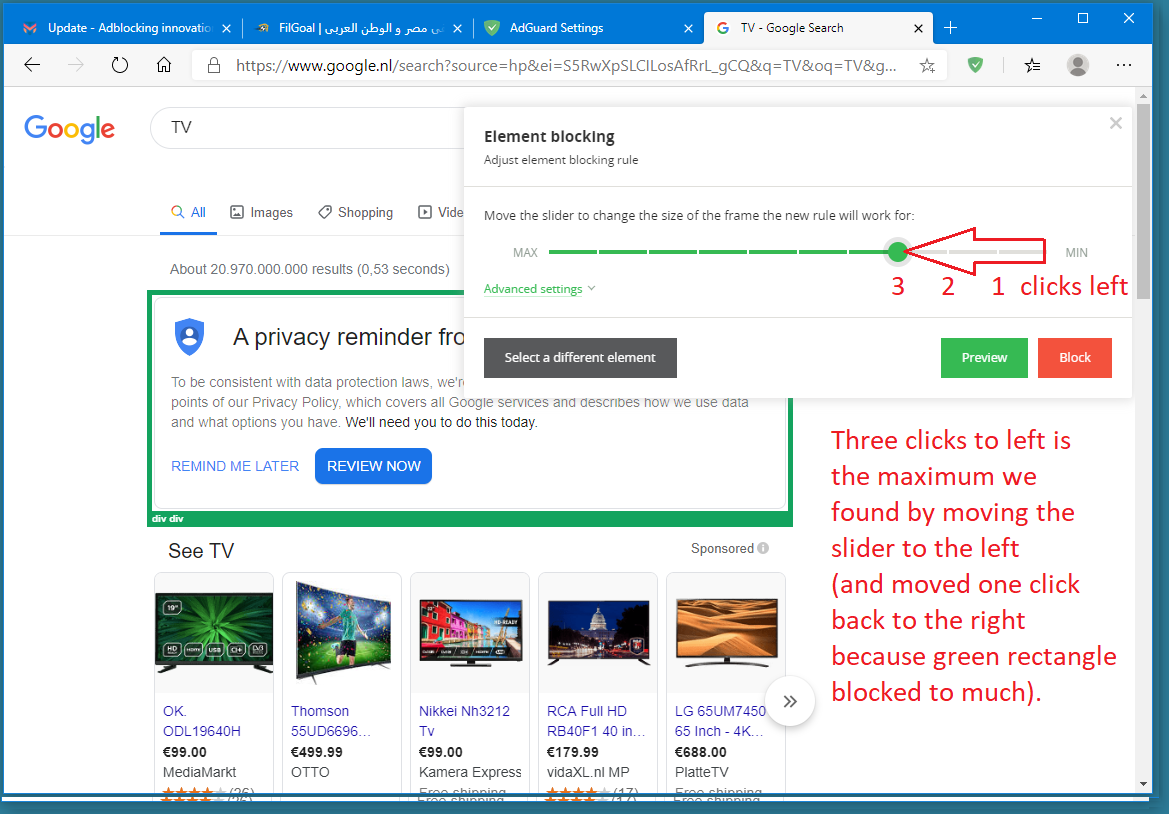Open browser settings three-dots menu

click(1123, 65)
